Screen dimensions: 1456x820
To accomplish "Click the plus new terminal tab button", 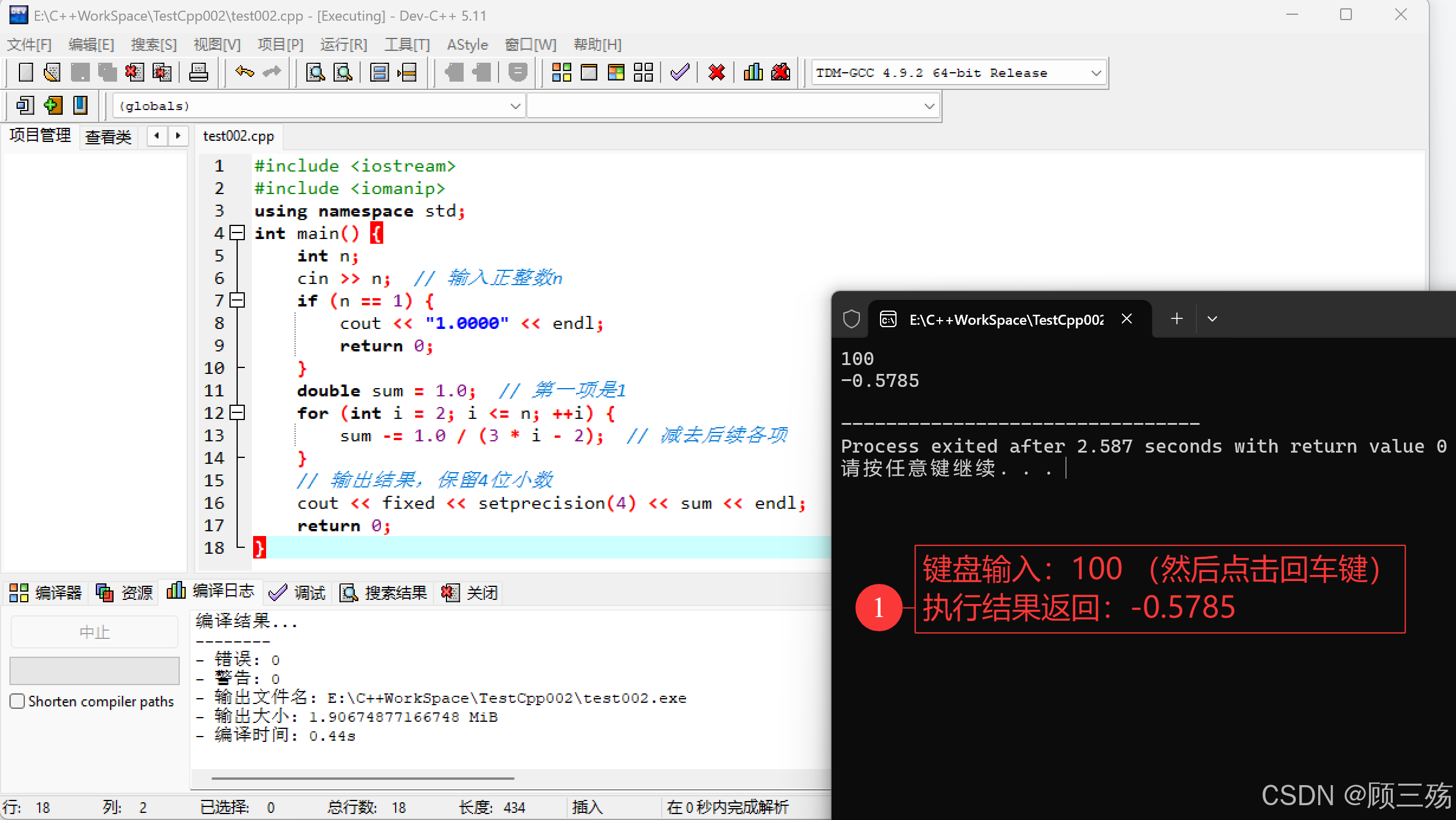I will pos(1176,319).
